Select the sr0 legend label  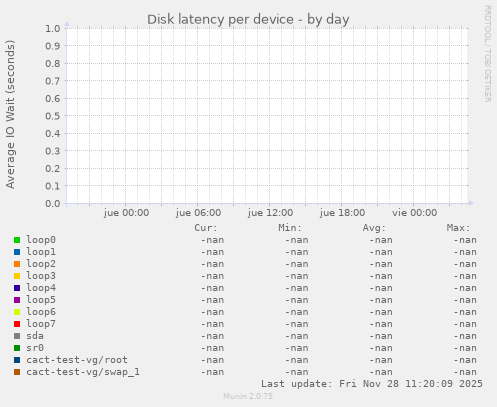click(x=35, y=348)
